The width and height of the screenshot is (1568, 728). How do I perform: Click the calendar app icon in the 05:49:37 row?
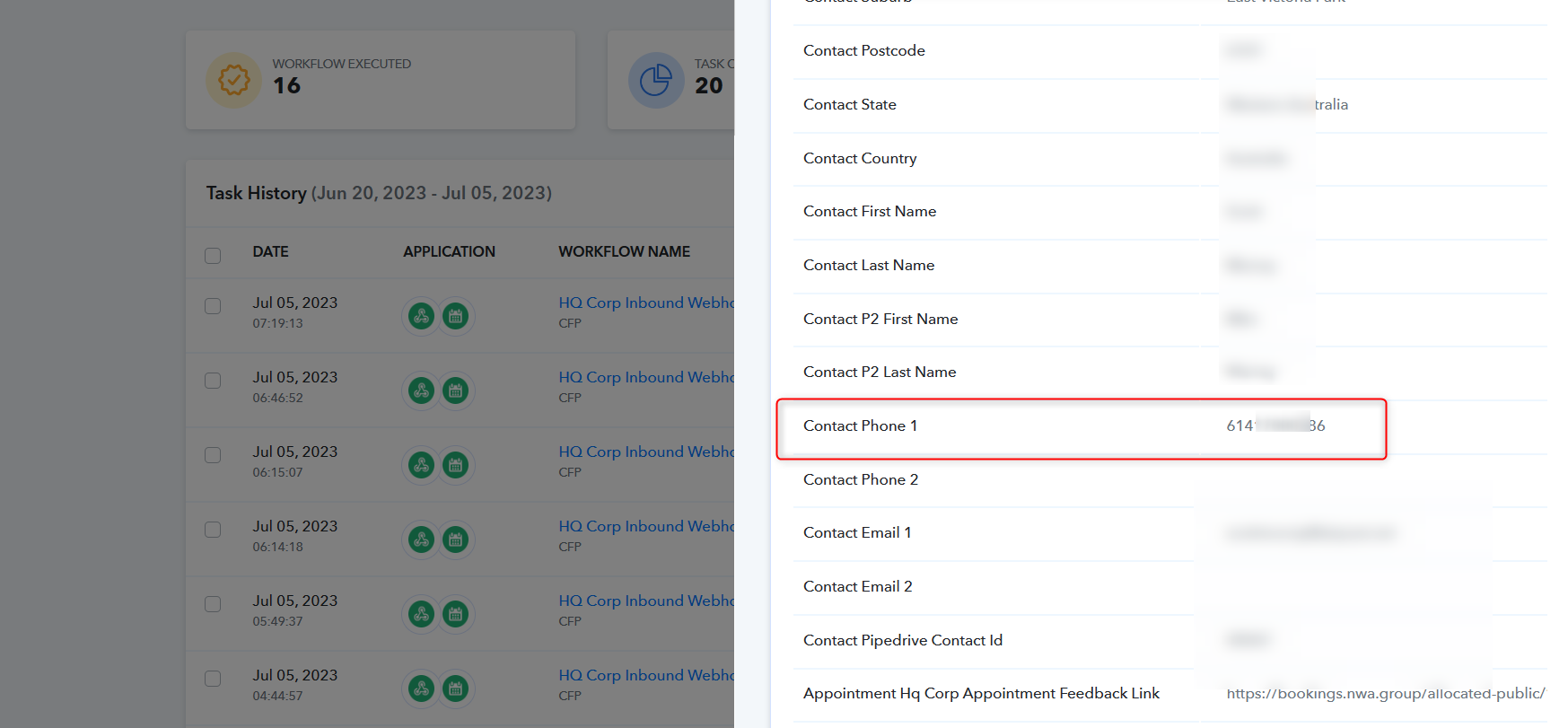click(456, 614)
